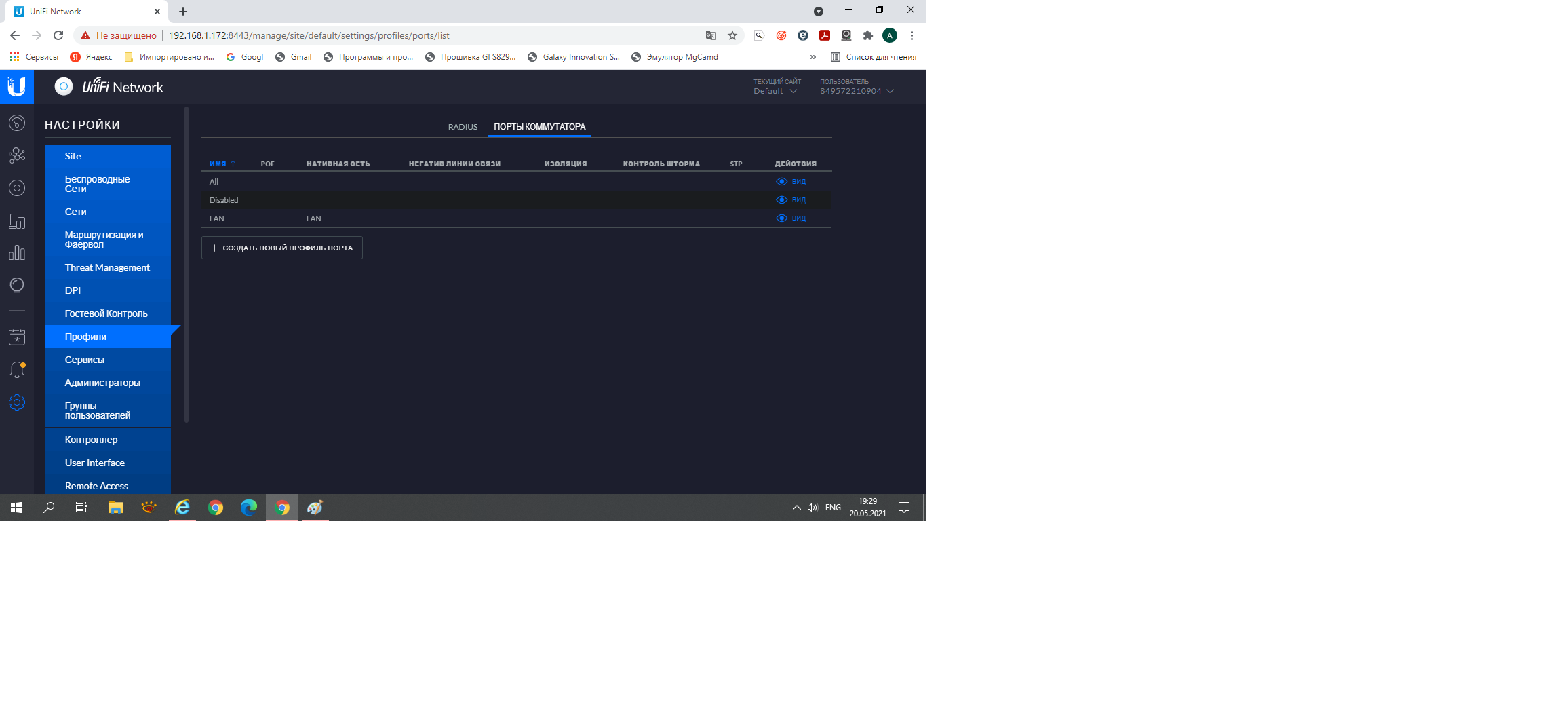The height and width of the screenshot is (724, 1568).
Task: Open Windows Start menu
Action: [16, 508]
